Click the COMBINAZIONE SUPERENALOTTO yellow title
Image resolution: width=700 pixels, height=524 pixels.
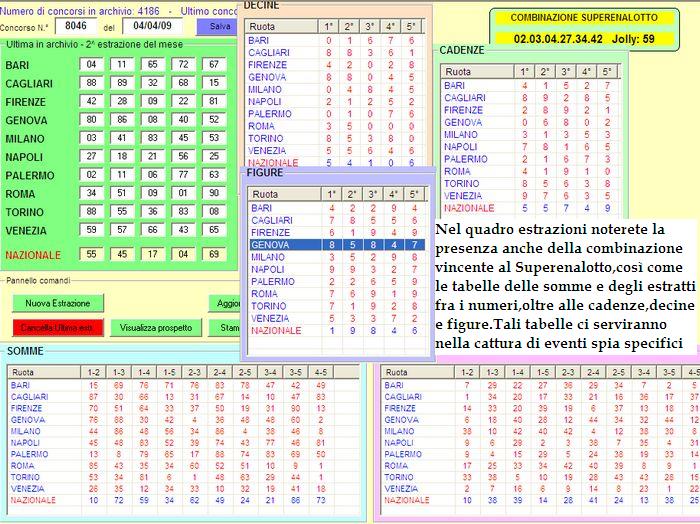click(584, 18)
